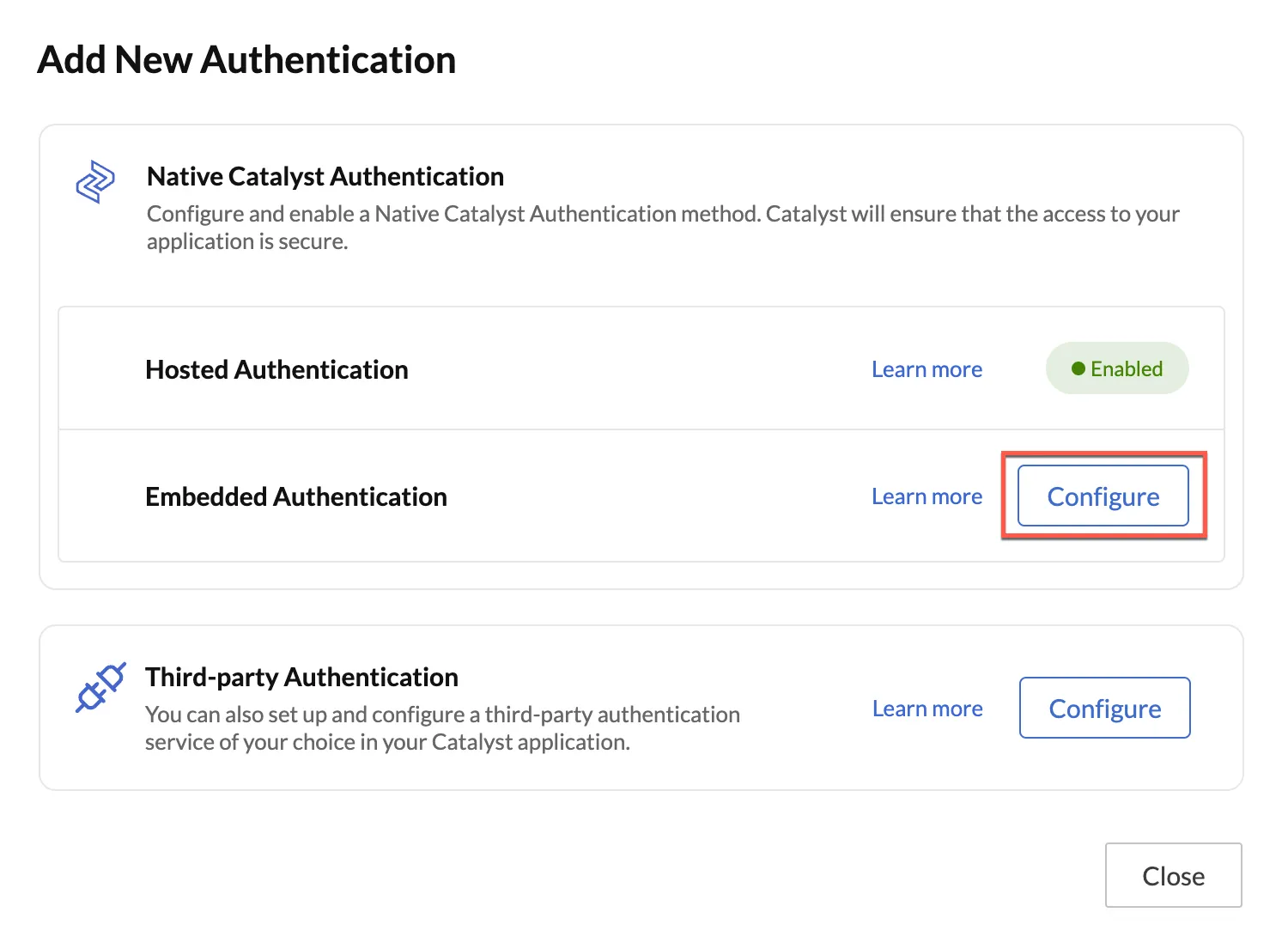Select the Embedded Authentication label

pyautogui.click(x=296, y=496)
